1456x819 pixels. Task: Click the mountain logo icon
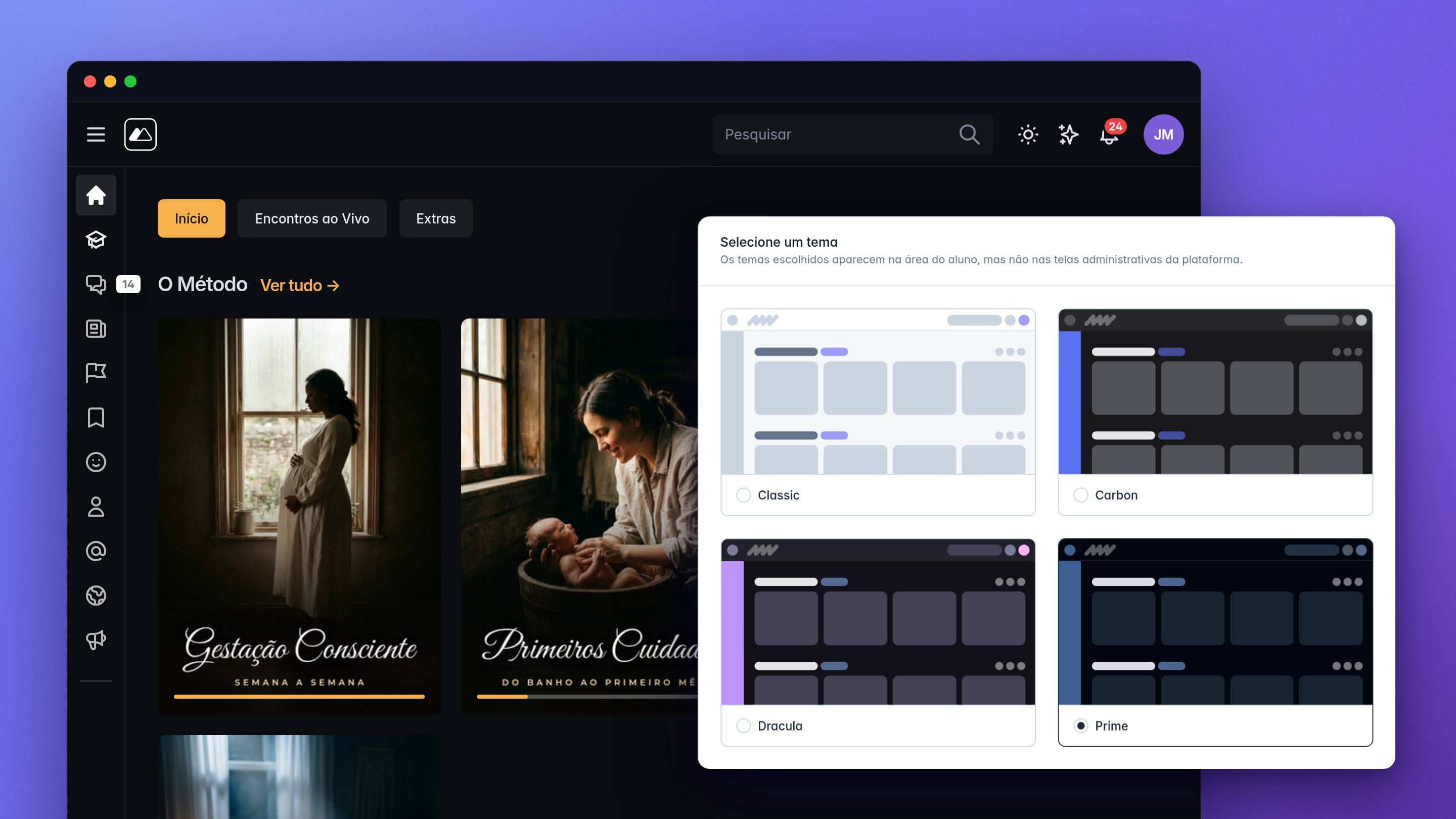point(140,134)
